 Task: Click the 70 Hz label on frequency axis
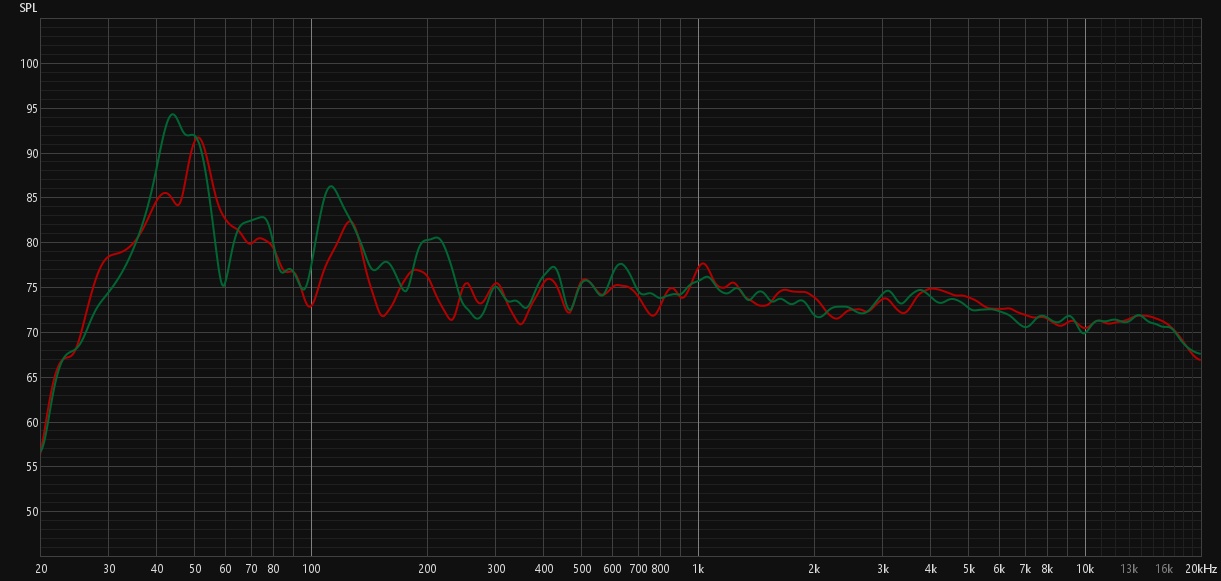click(x=251, y=569)
